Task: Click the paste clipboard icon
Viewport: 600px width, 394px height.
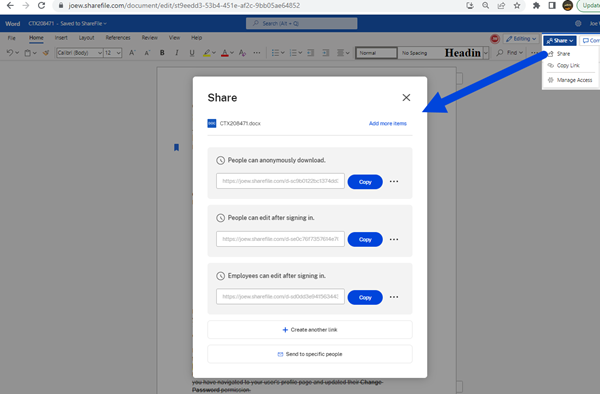Action: pyautogui.click(x=28, y=53)
